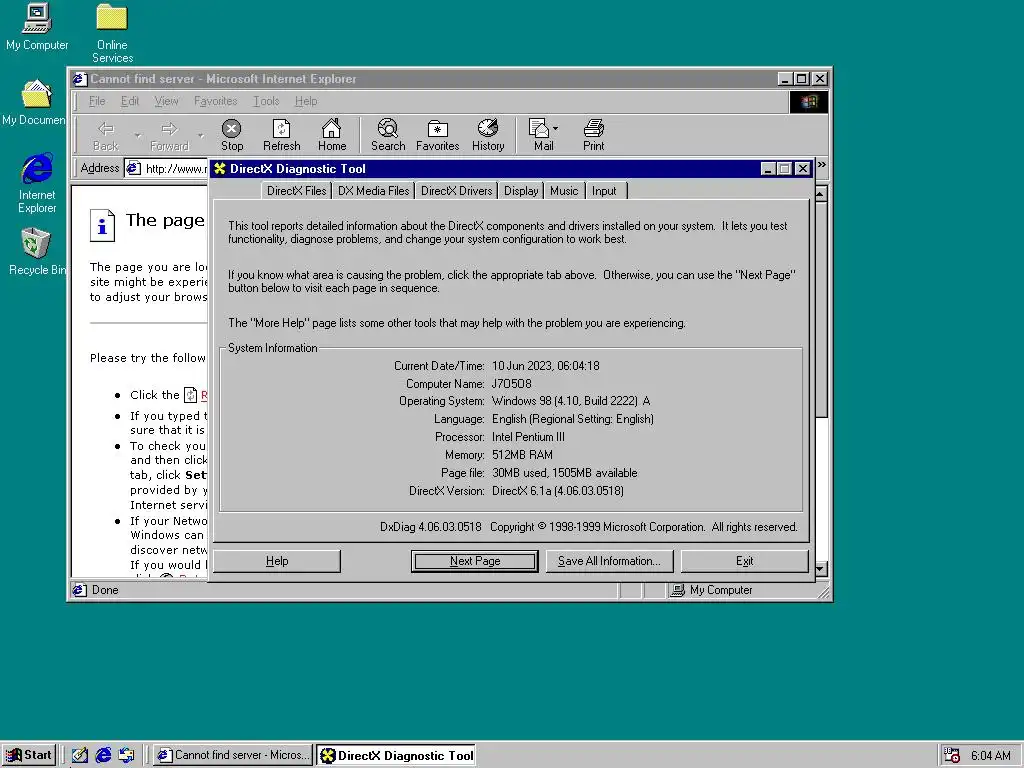1024x768 pixels.
Task: Open the Favorites menu in Internet Explorer
Action: point(216,101)
